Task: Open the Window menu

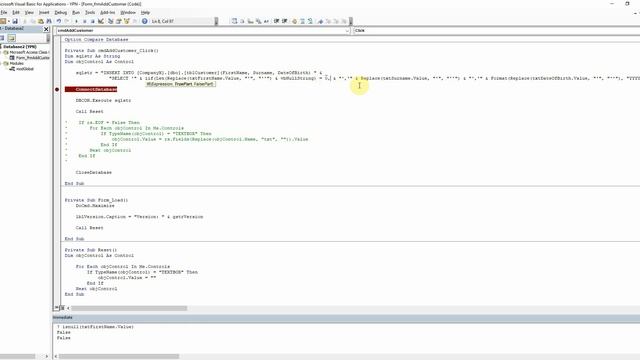Action: coord(128,13)
